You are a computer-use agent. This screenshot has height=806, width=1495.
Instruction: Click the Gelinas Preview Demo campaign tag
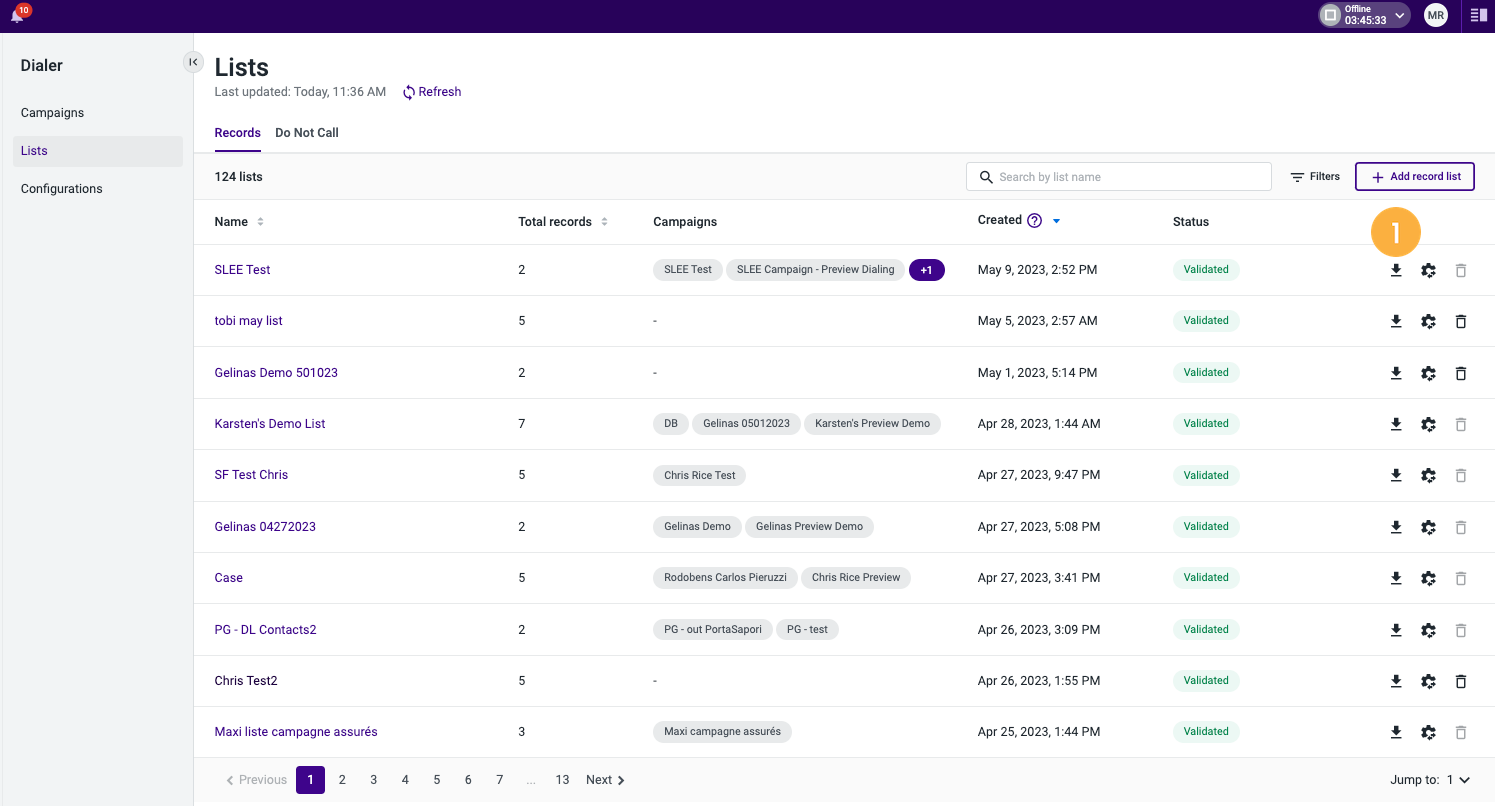(809, 527)
